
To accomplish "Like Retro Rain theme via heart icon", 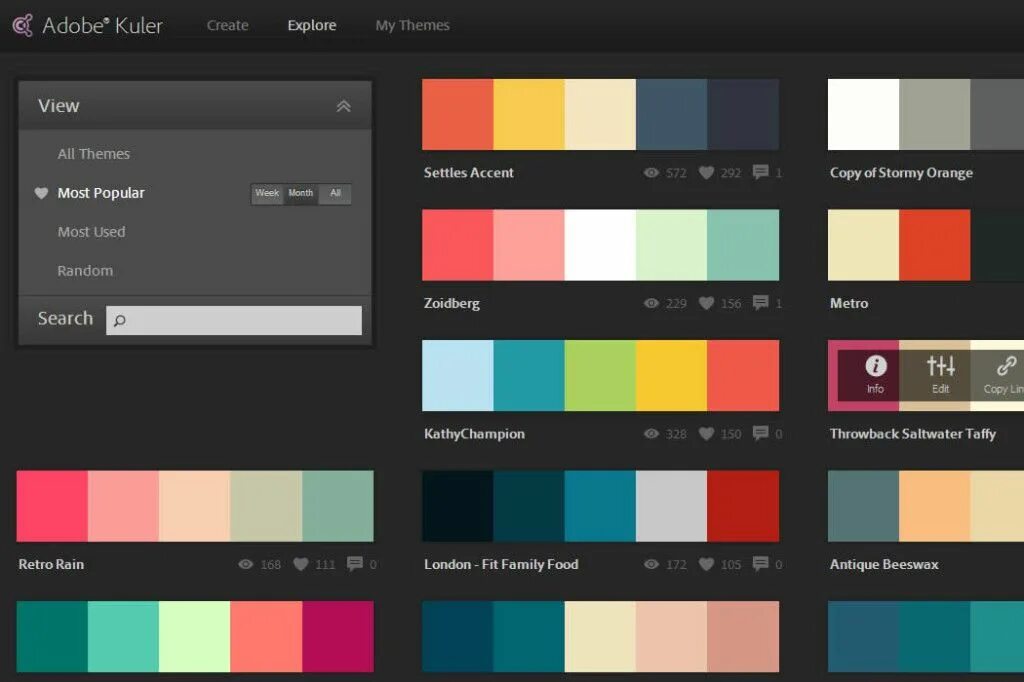I will pos(300,564).
